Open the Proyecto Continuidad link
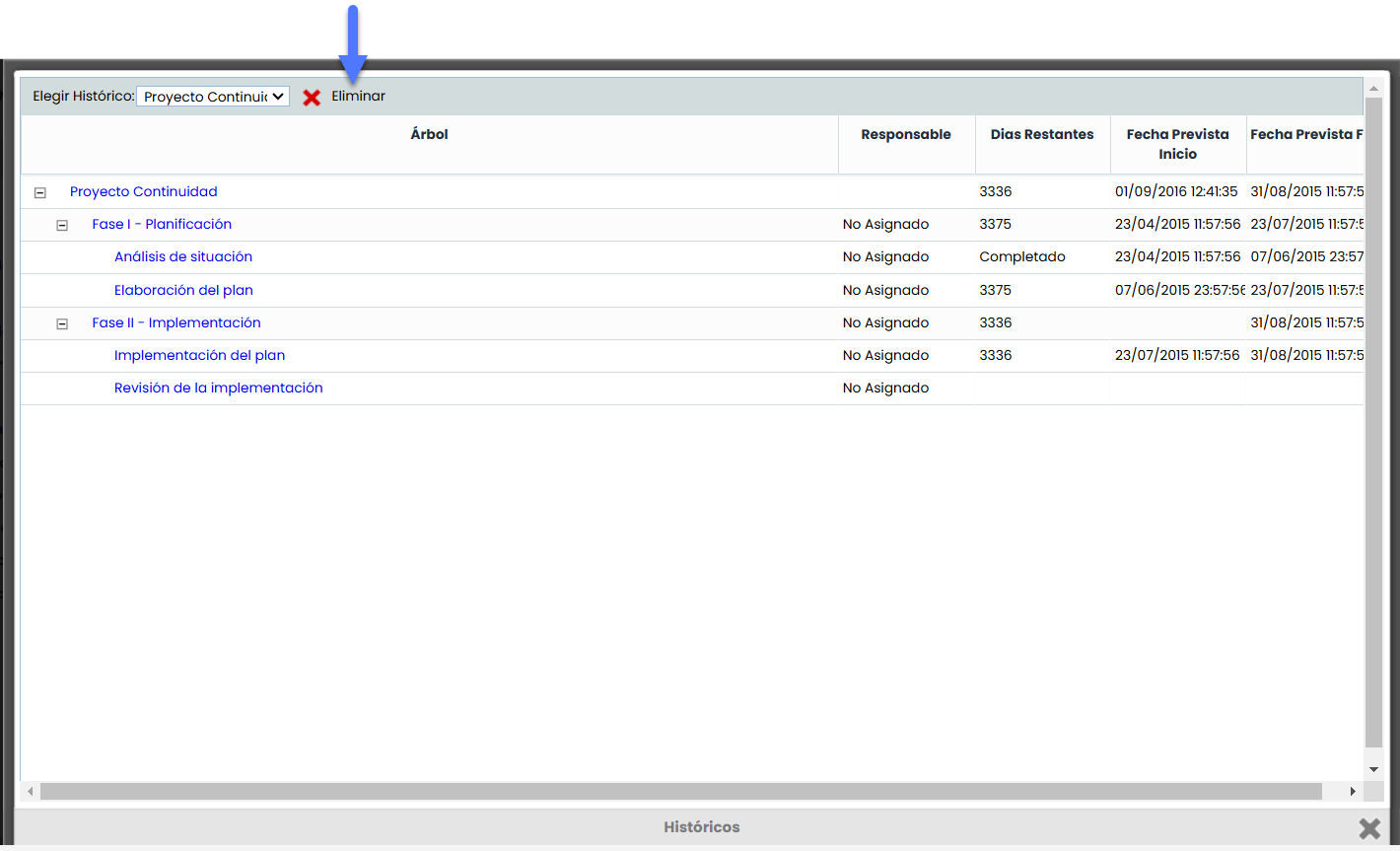Image resolution: width=1400 pixels, height=851 pixels. pos(144,192)
